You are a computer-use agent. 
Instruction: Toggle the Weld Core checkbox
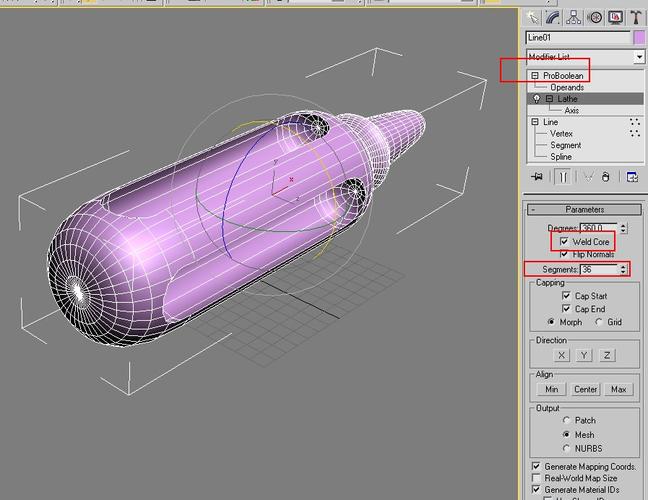pos(564,242)
